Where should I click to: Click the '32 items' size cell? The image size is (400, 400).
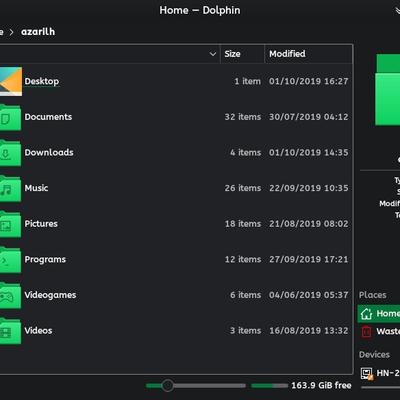[x=243, y=117]
